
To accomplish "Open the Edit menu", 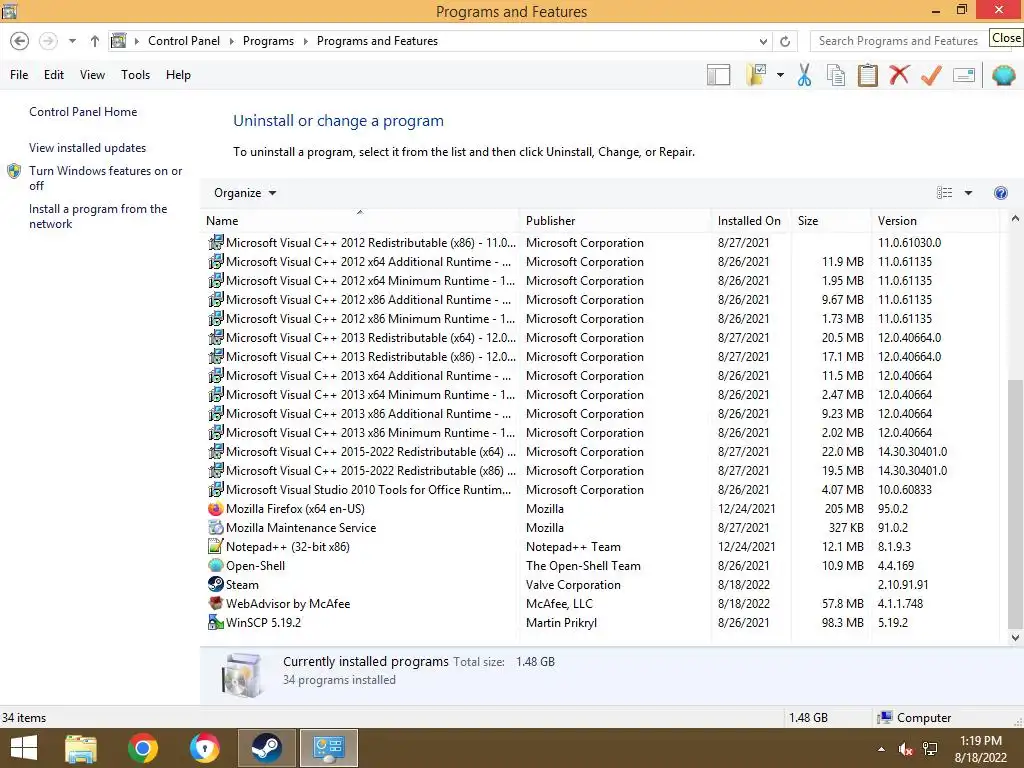I will (54, 74).
